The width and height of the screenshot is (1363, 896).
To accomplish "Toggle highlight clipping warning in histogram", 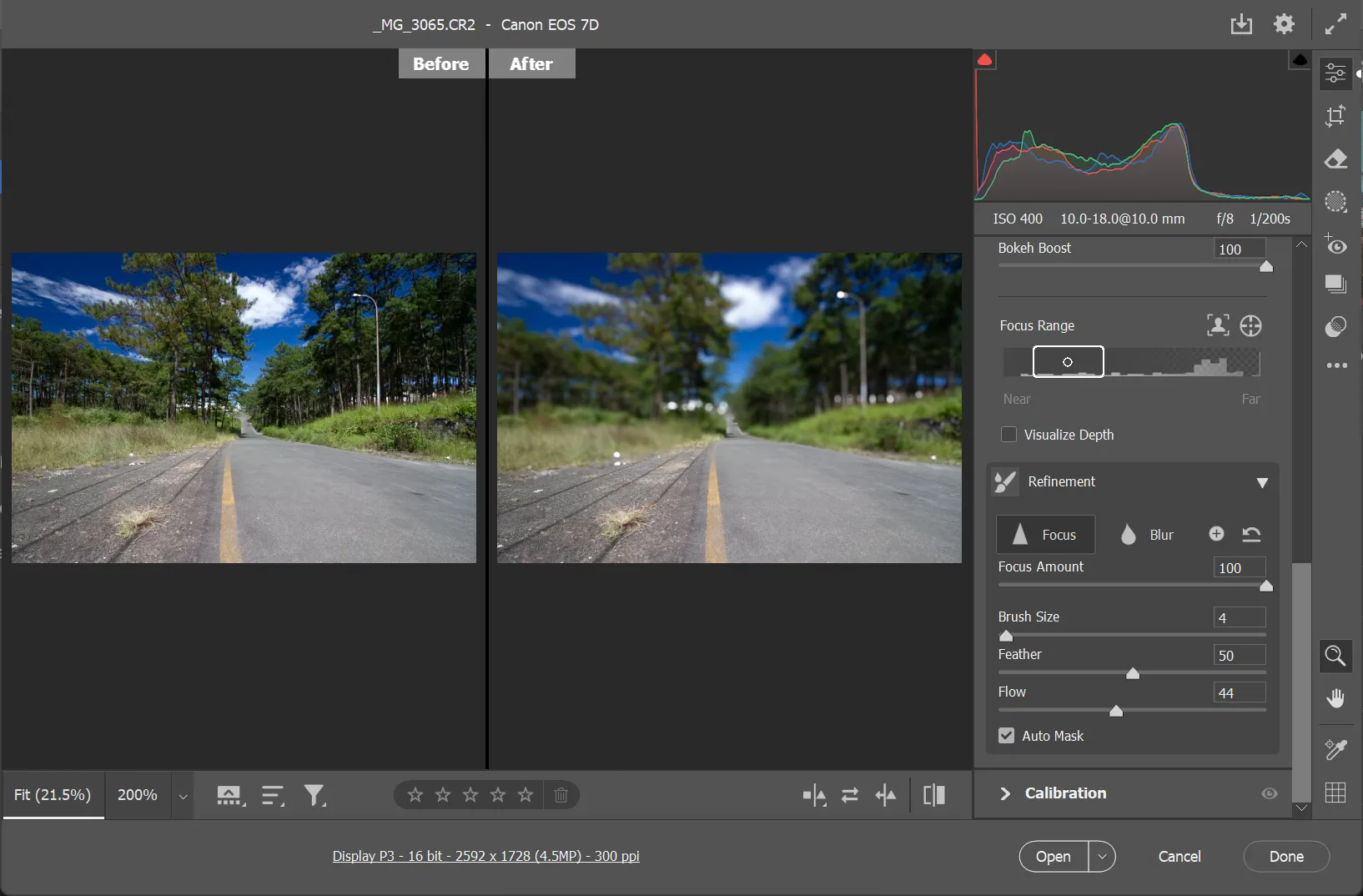I will (1300, 60).
